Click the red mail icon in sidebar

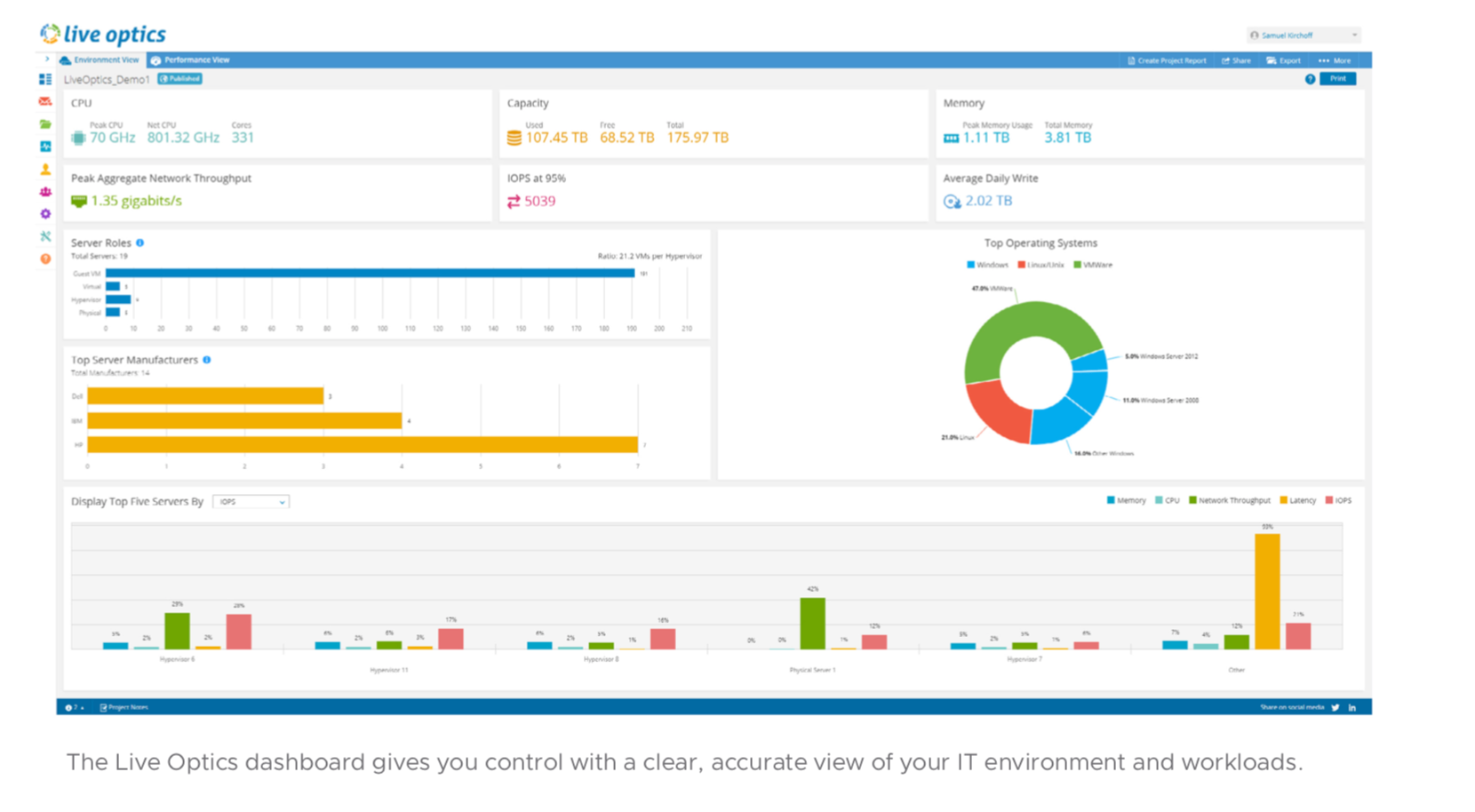click(x=45, y=101)
